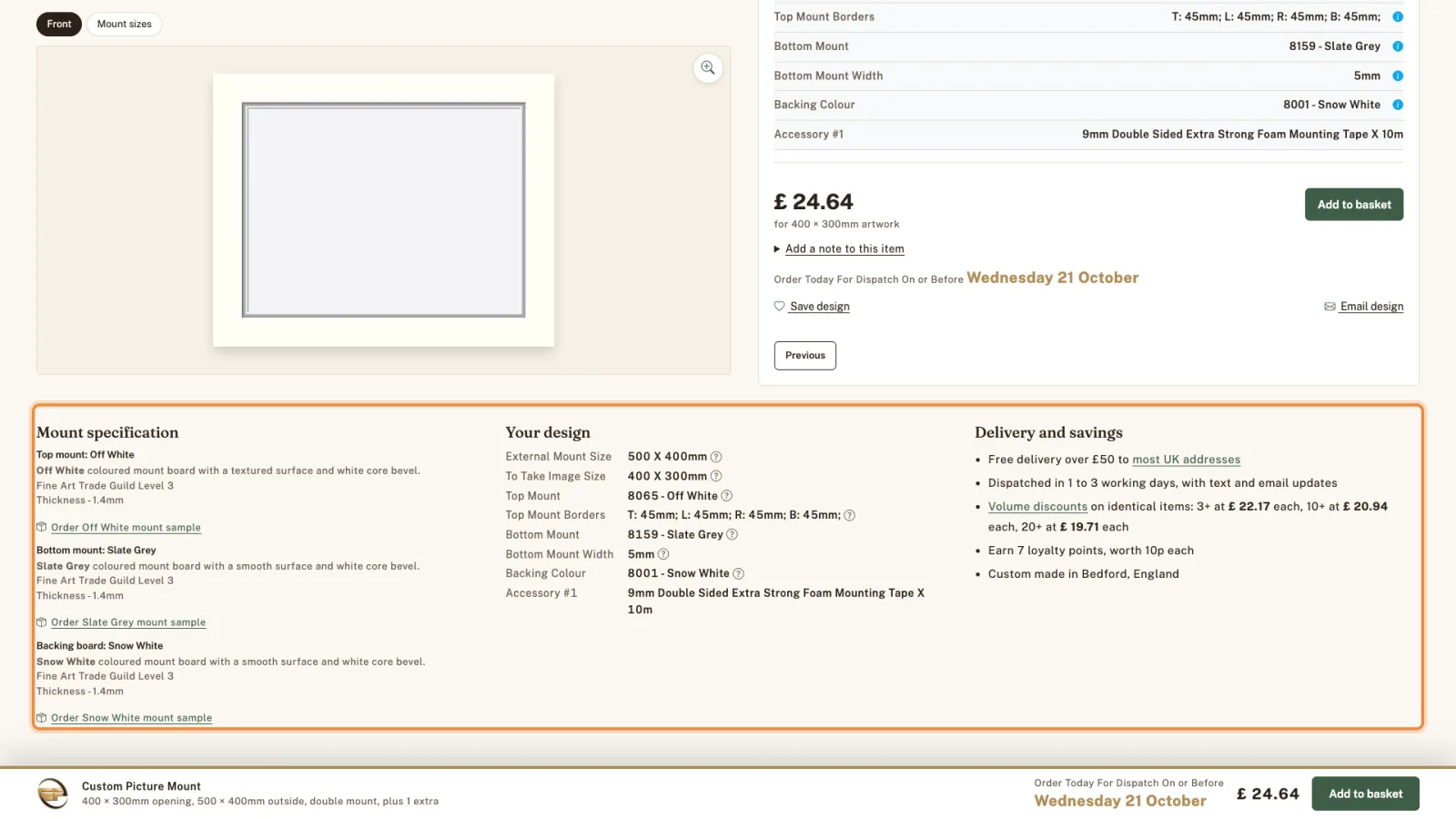
Task: Click the 'Mount specification' heading
Action: [x=107, y=432]
